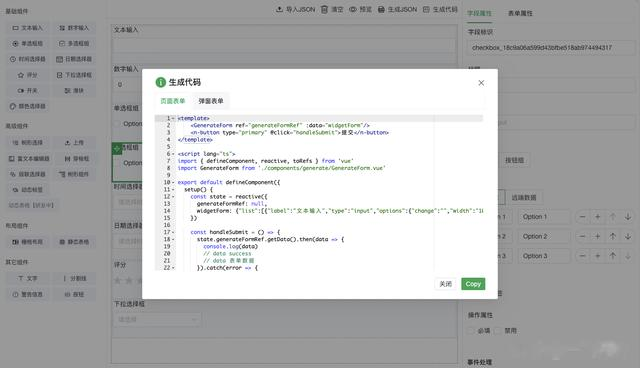This screenshot has width=640, height=368.
Task: Open the eye-icon Preview (预览) toolbar item
Action: (360, 9)
